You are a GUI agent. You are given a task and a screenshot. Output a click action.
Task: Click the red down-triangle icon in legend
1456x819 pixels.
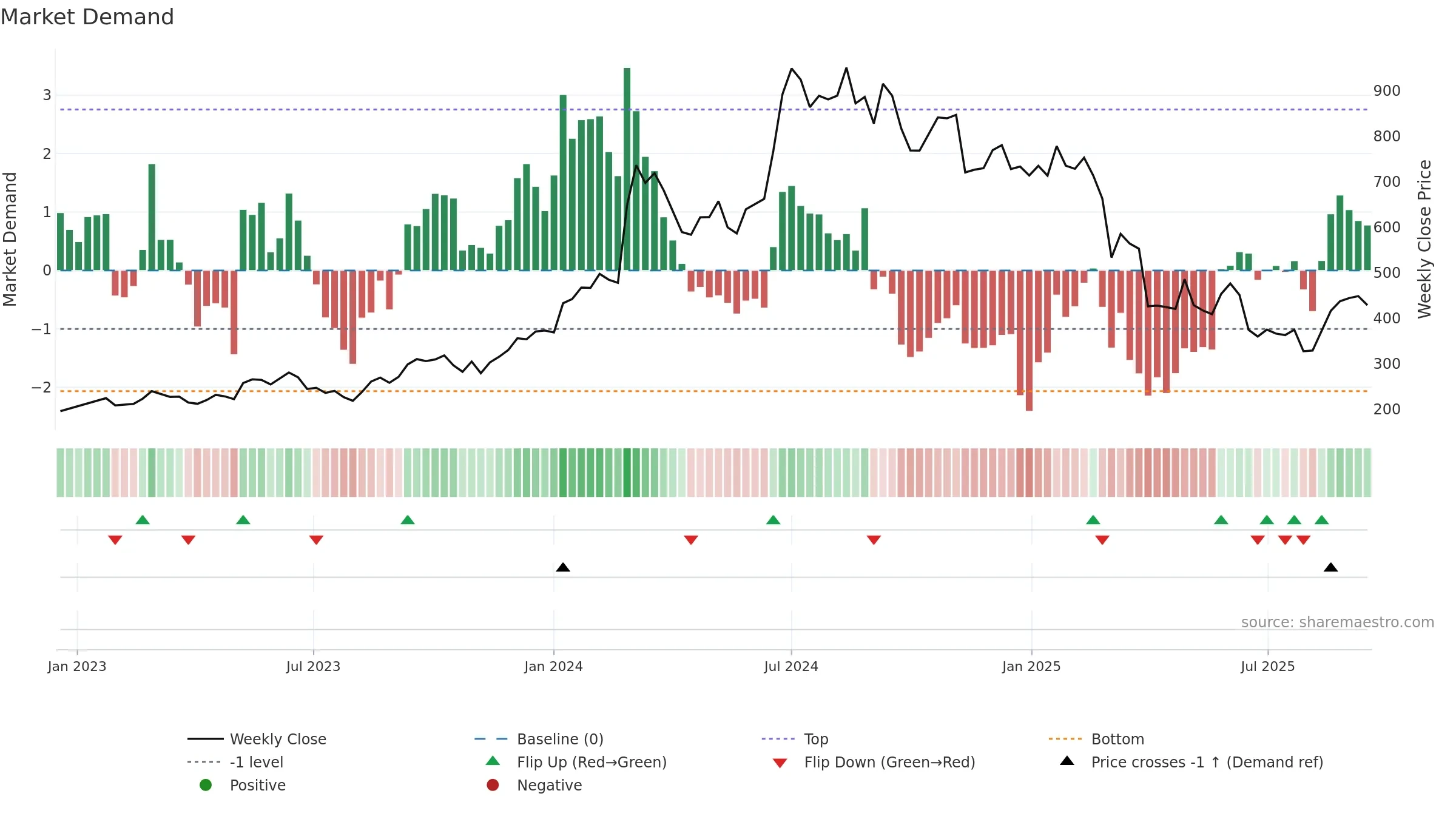coord(780,763)
